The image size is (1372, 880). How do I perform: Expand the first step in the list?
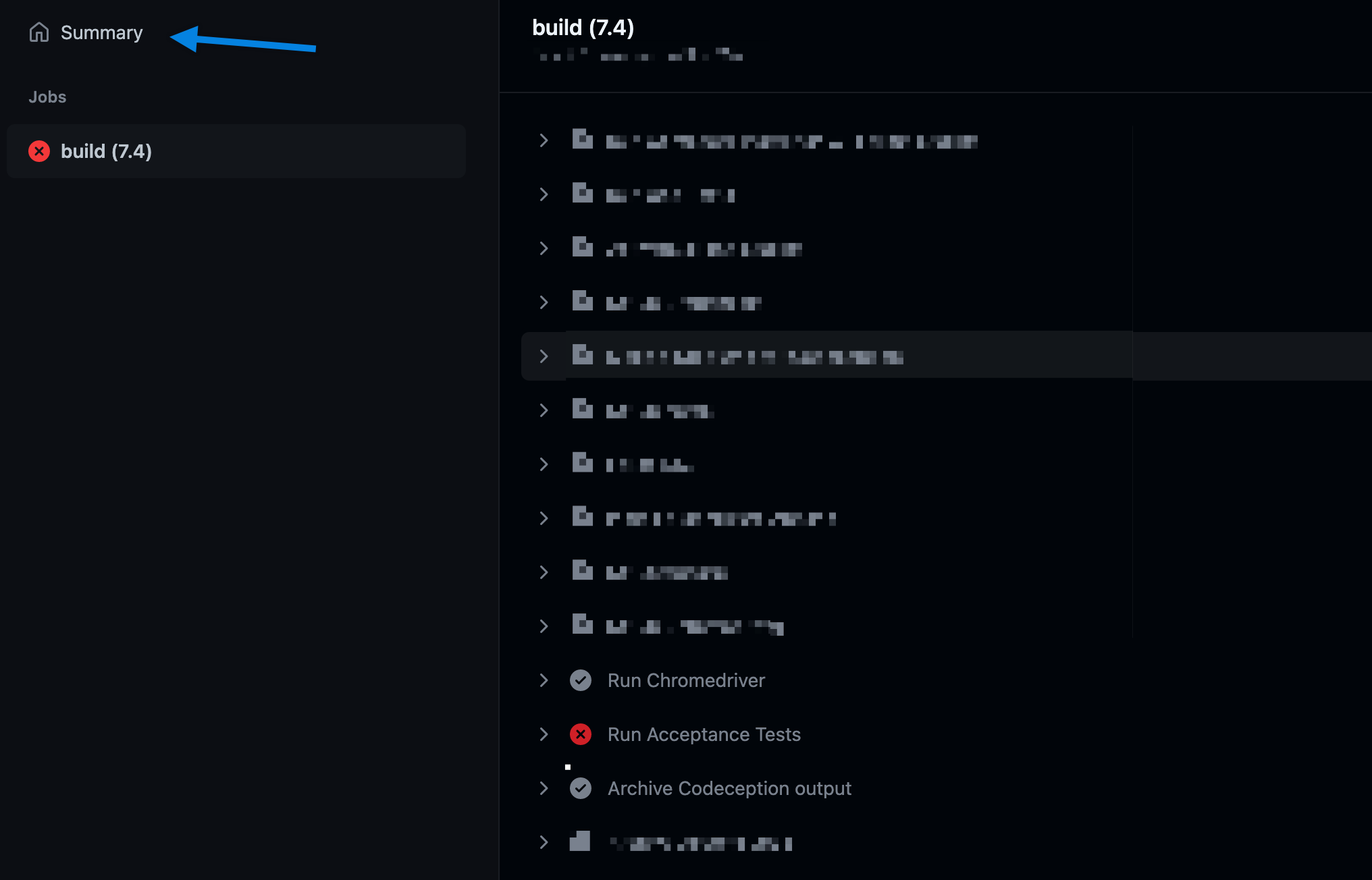[544, 140]
